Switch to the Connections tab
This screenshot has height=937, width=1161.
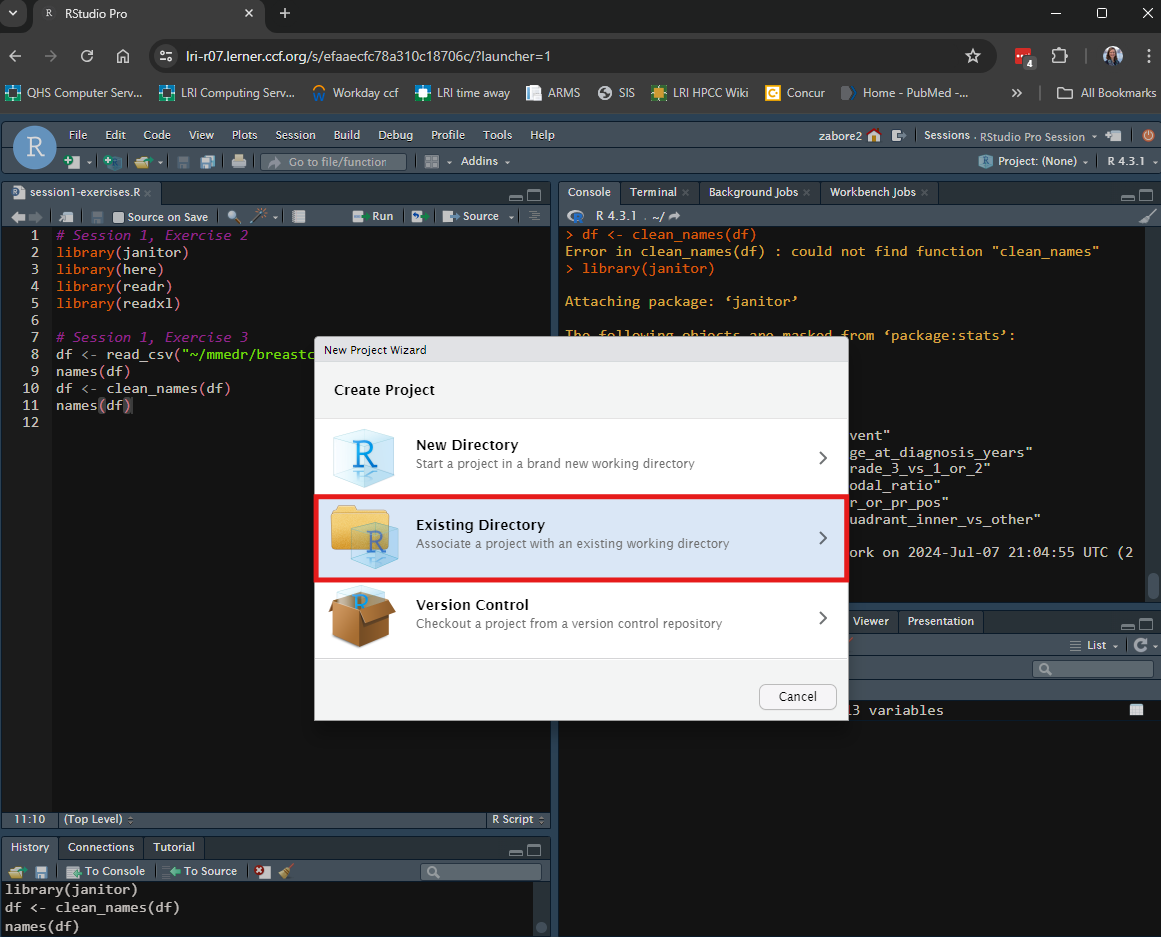coord(101,847)
